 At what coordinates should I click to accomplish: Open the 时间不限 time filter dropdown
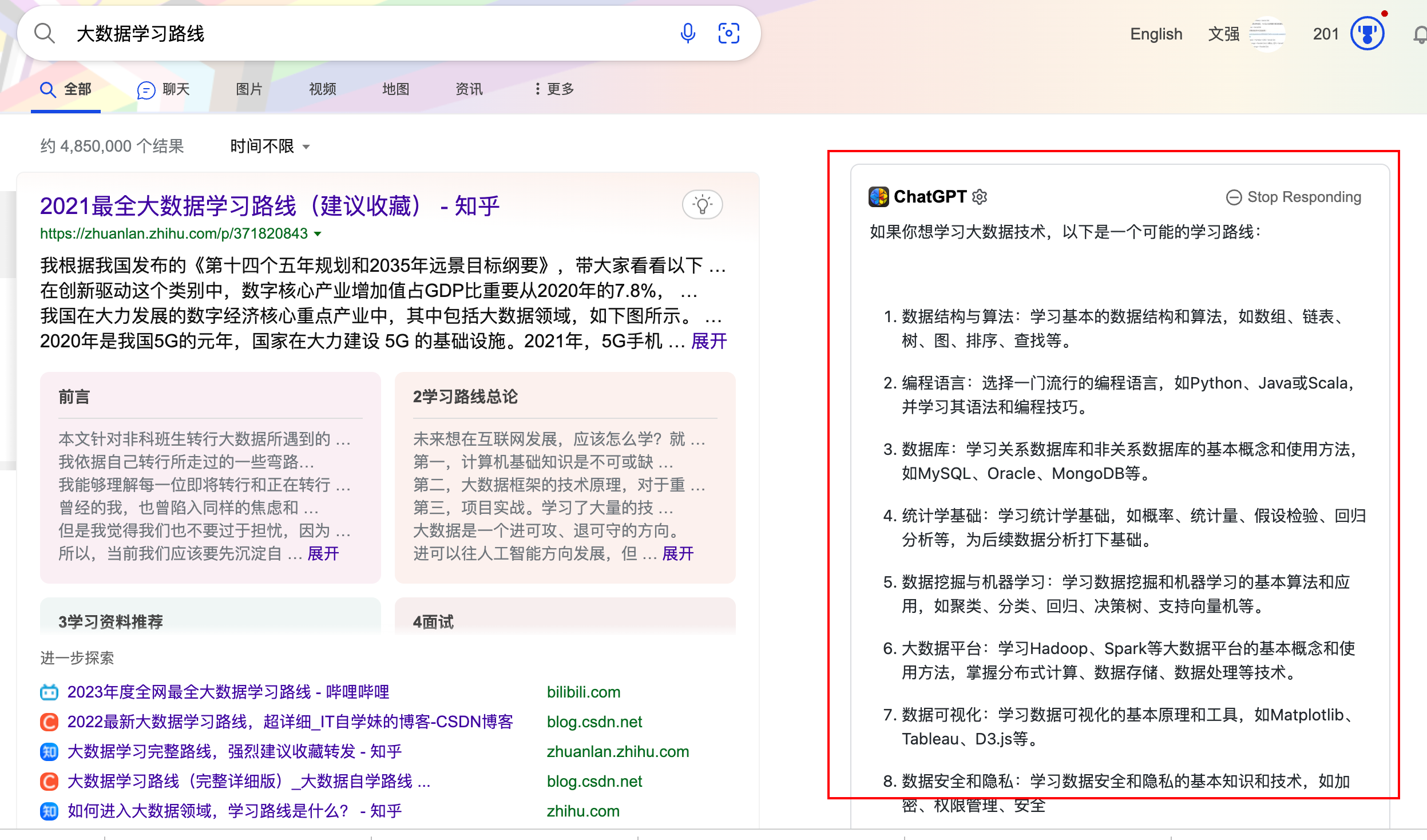coord(269,146)
